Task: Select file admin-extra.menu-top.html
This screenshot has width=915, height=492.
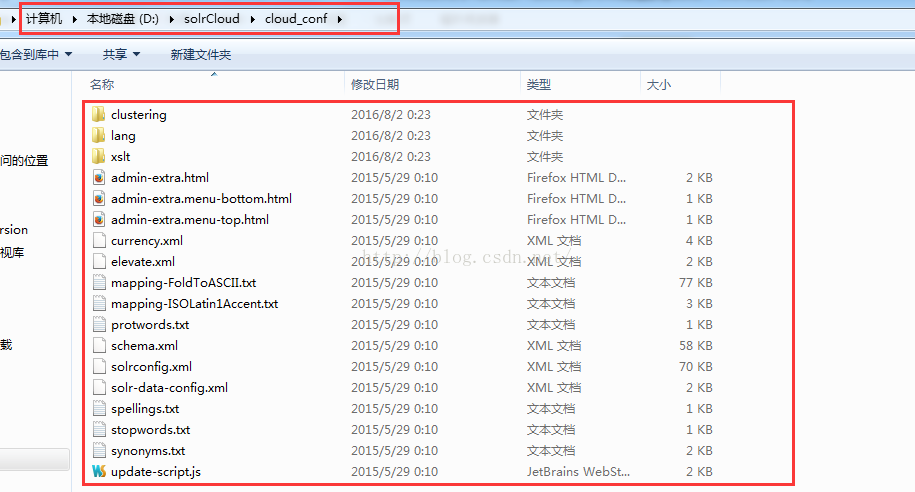Action: tap(190, 219)
